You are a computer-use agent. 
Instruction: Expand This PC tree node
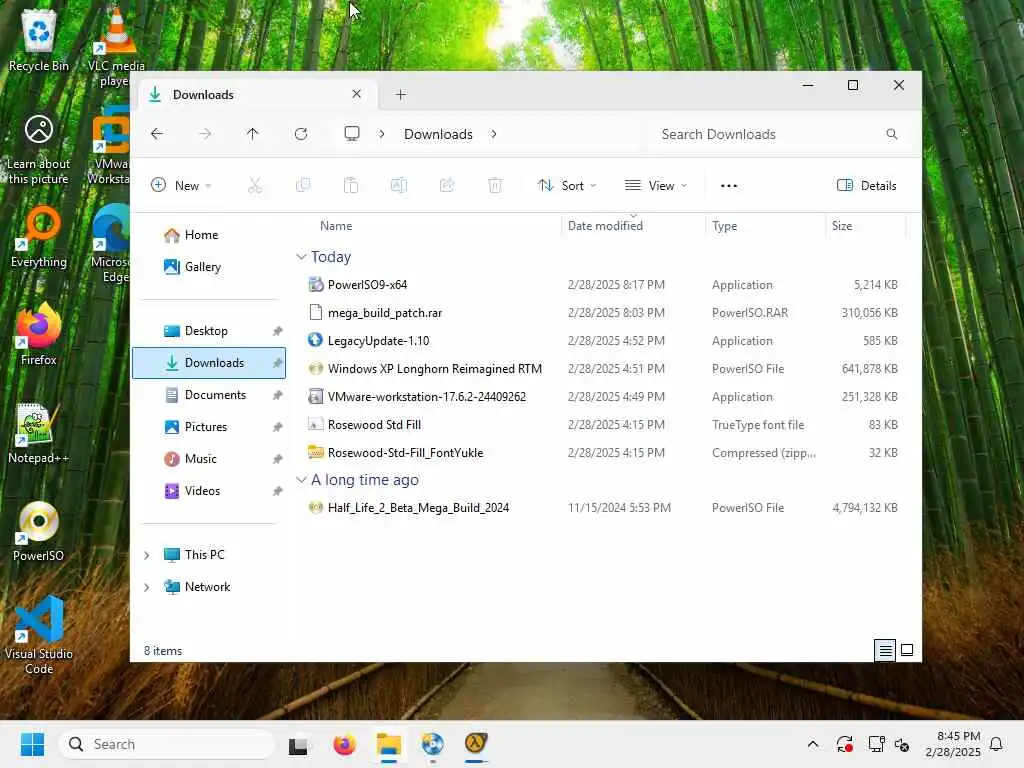(146, 555)
